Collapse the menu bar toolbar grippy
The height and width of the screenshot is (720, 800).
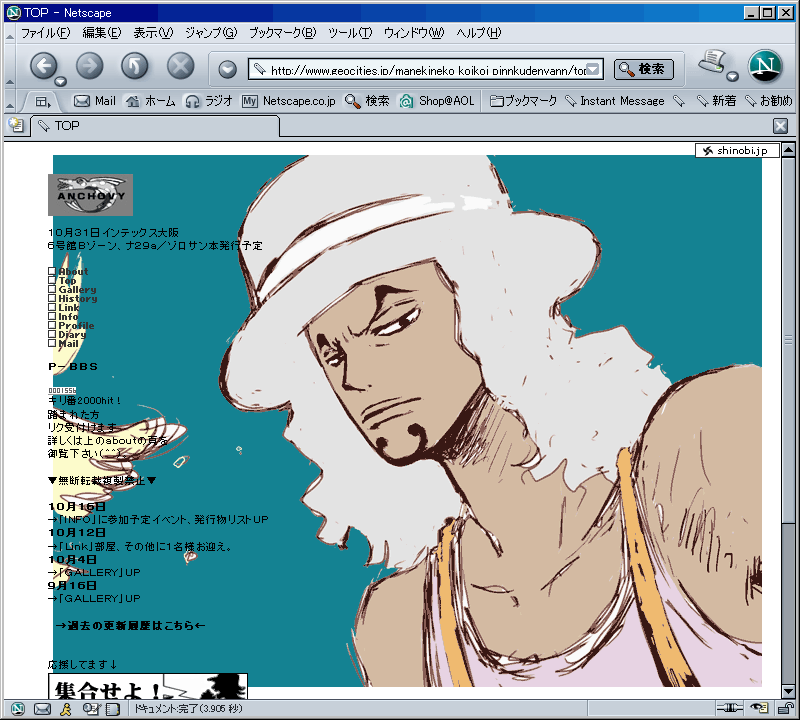pos(10,34)
